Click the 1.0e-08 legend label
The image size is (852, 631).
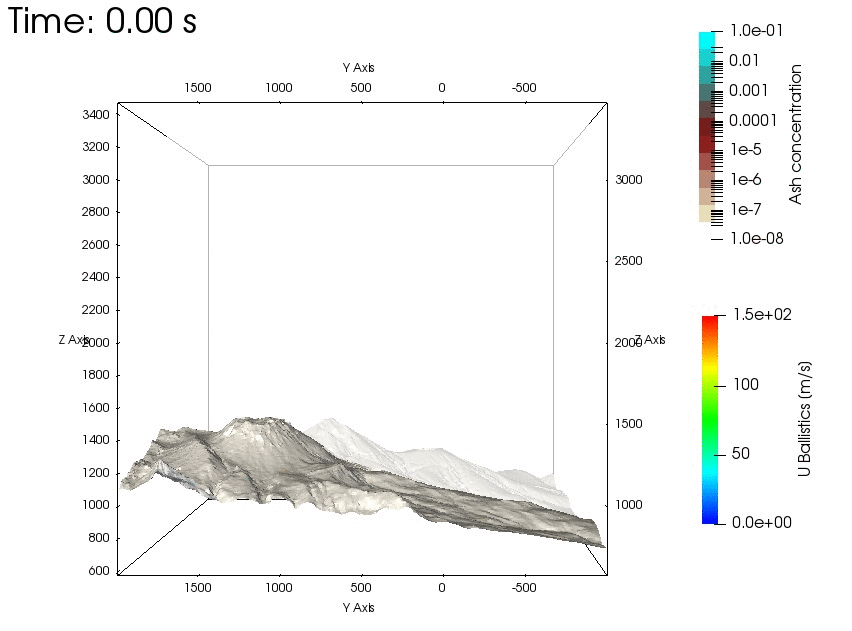click(756, 239)
